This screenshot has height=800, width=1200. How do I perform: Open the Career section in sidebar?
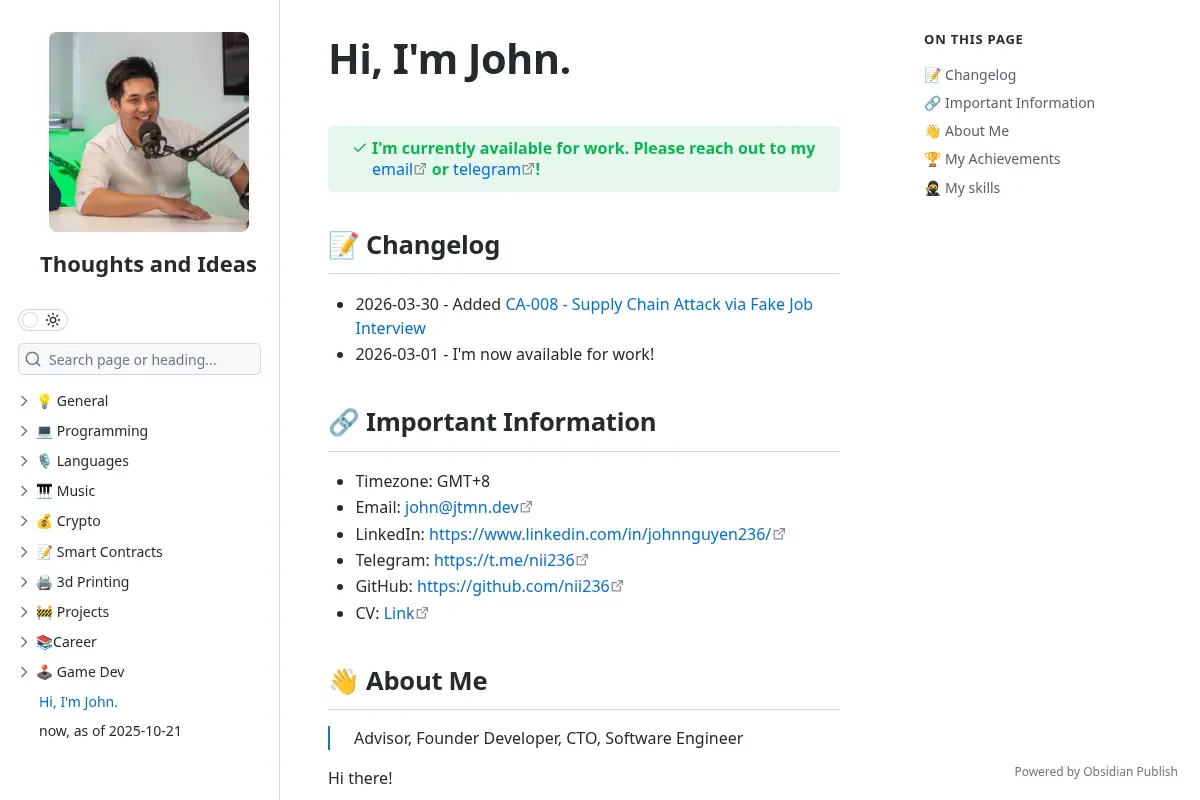coord(67,642)
